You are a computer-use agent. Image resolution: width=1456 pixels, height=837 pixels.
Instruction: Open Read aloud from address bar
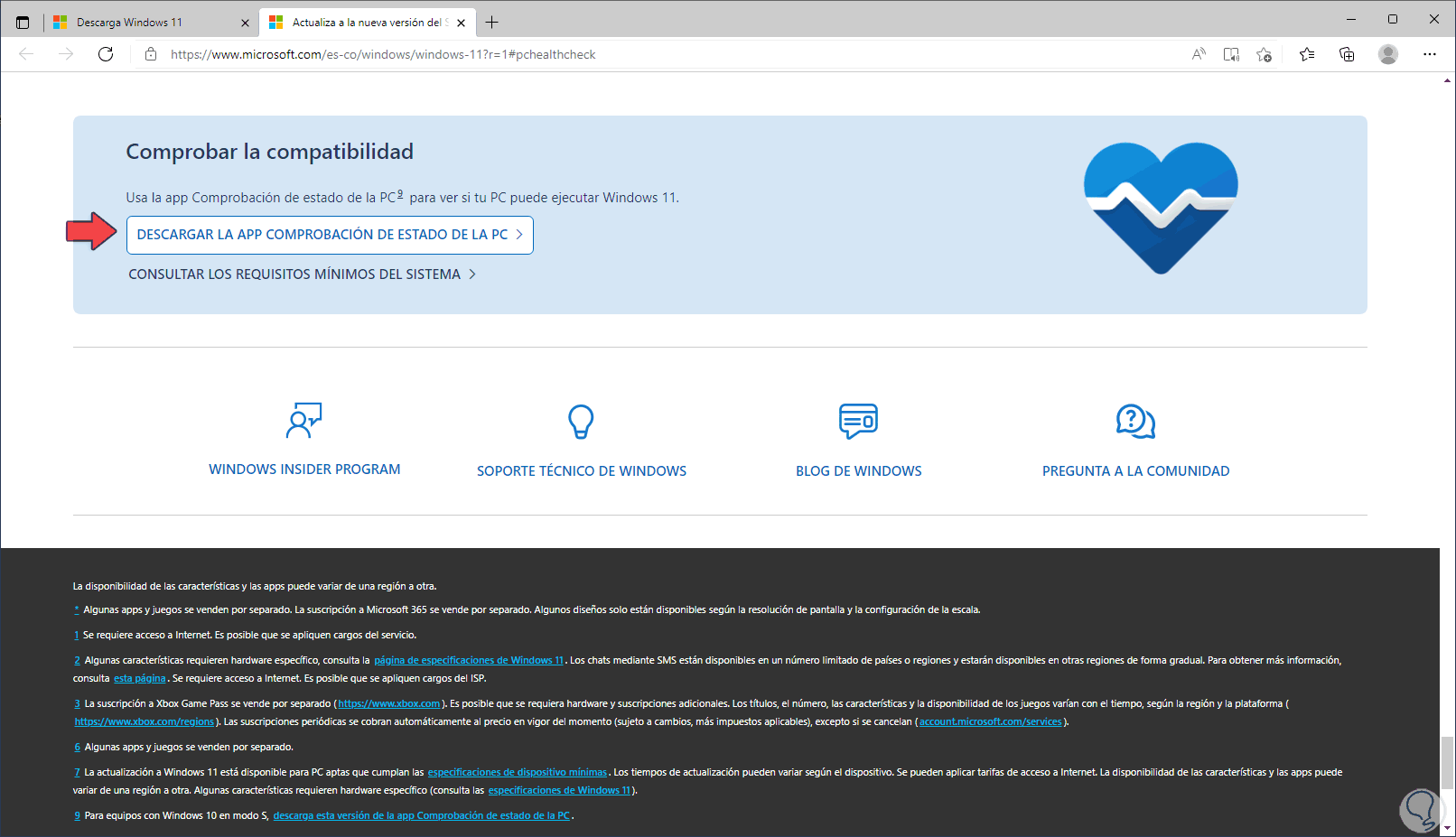(x=1199, y=54)
